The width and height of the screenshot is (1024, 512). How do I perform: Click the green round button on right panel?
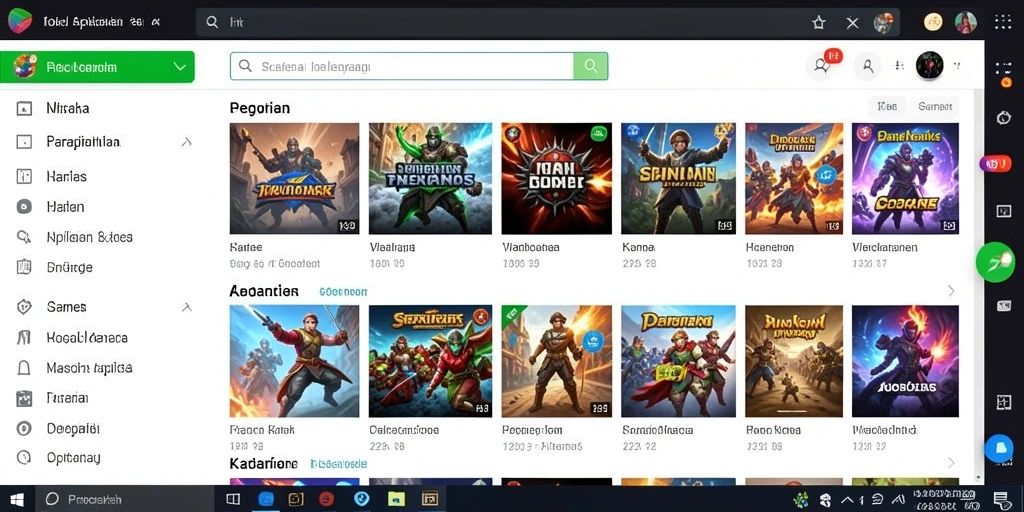click(996, 262)
